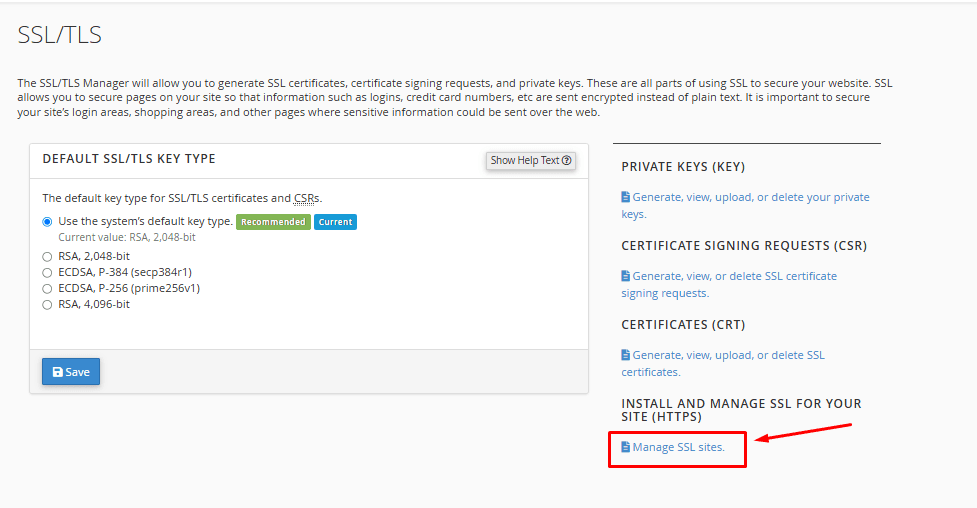Save the default key type setting
The image size is (977, 508).
[71, 371]
